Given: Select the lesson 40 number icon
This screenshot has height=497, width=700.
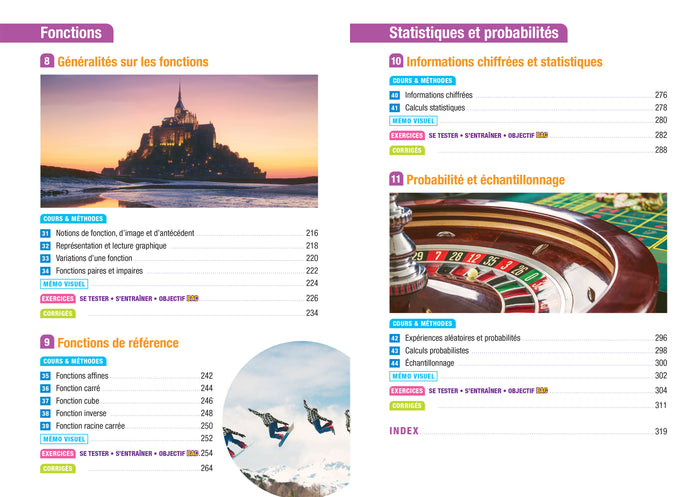Looking at the screenshot, I should point(395,95).
